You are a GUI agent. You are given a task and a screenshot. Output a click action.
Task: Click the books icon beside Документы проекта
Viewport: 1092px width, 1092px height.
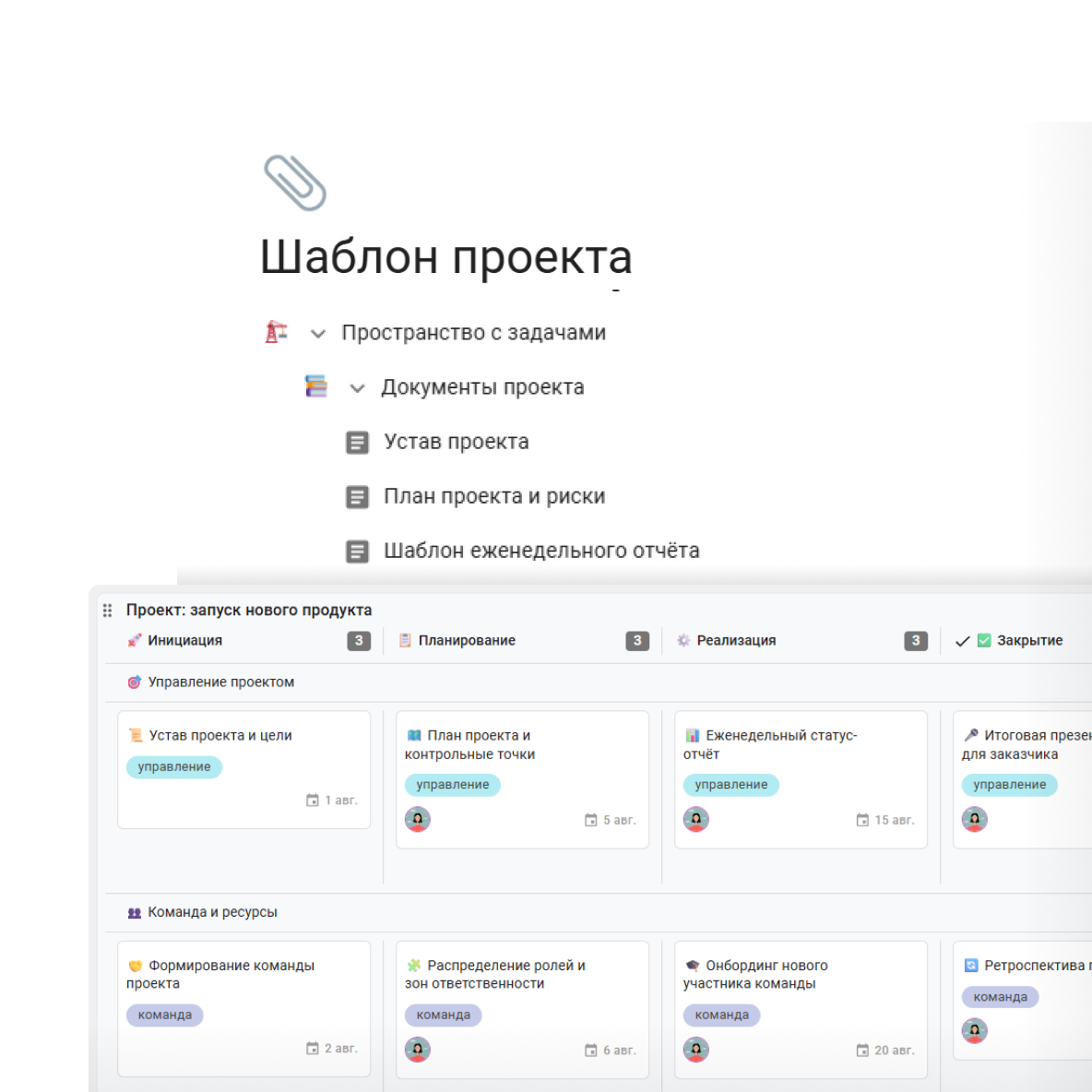click(x=316, y=386)
